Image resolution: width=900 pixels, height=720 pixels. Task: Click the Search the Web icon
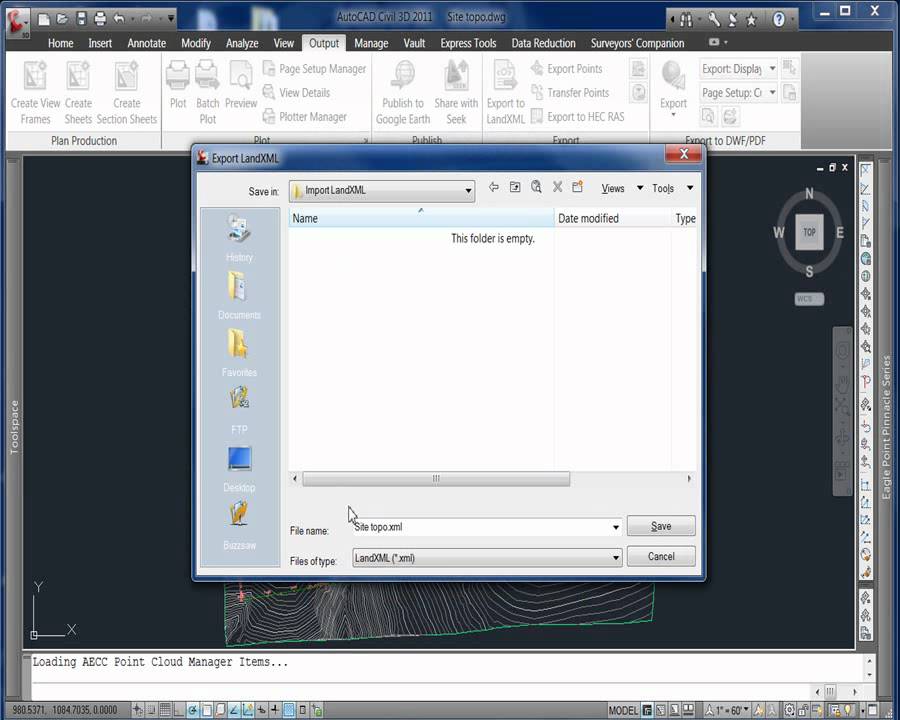(x=536, y=187)
